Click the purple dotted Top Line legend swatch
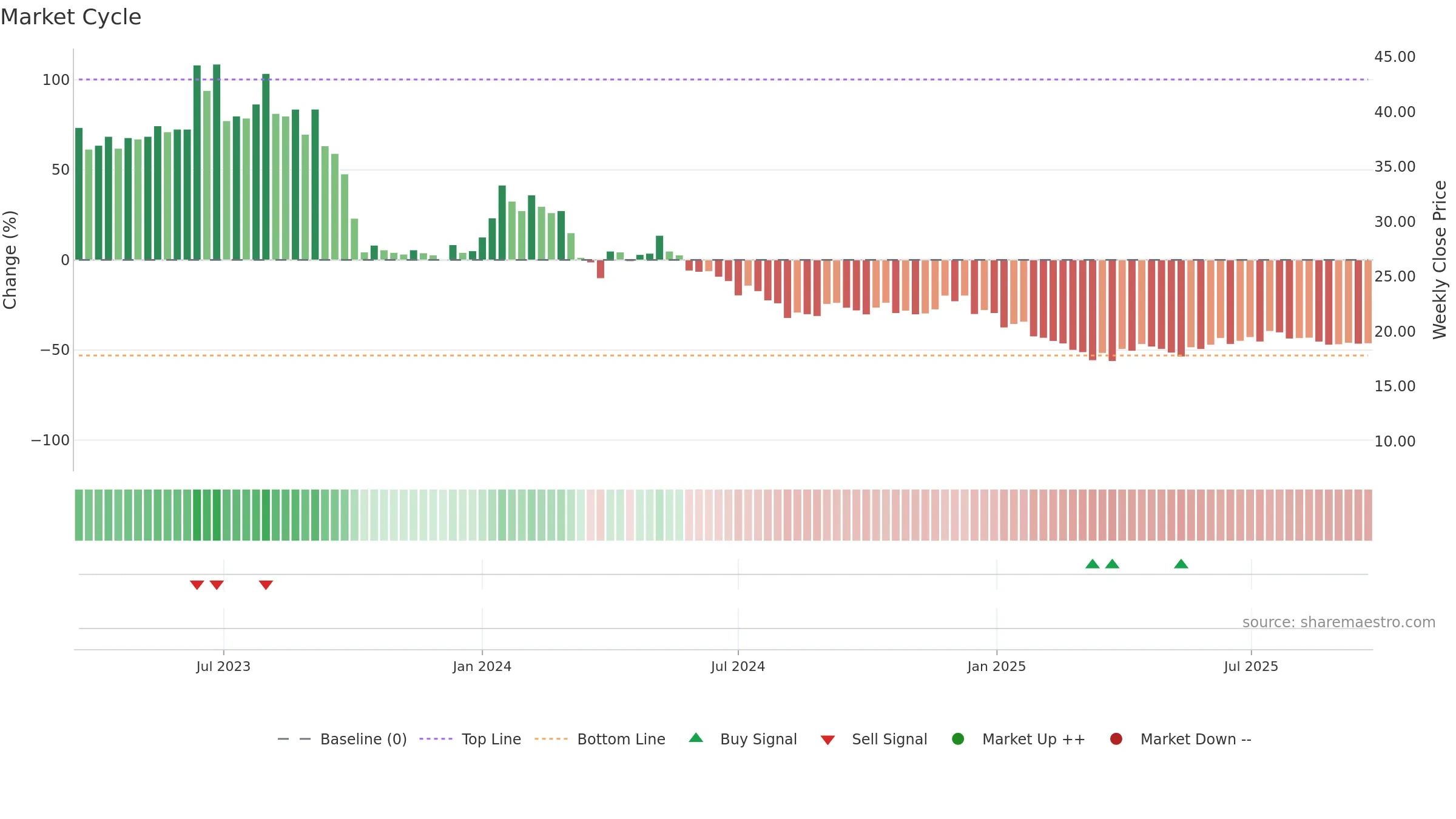This screenshot has width=1456, height=819. coord(436,739)
